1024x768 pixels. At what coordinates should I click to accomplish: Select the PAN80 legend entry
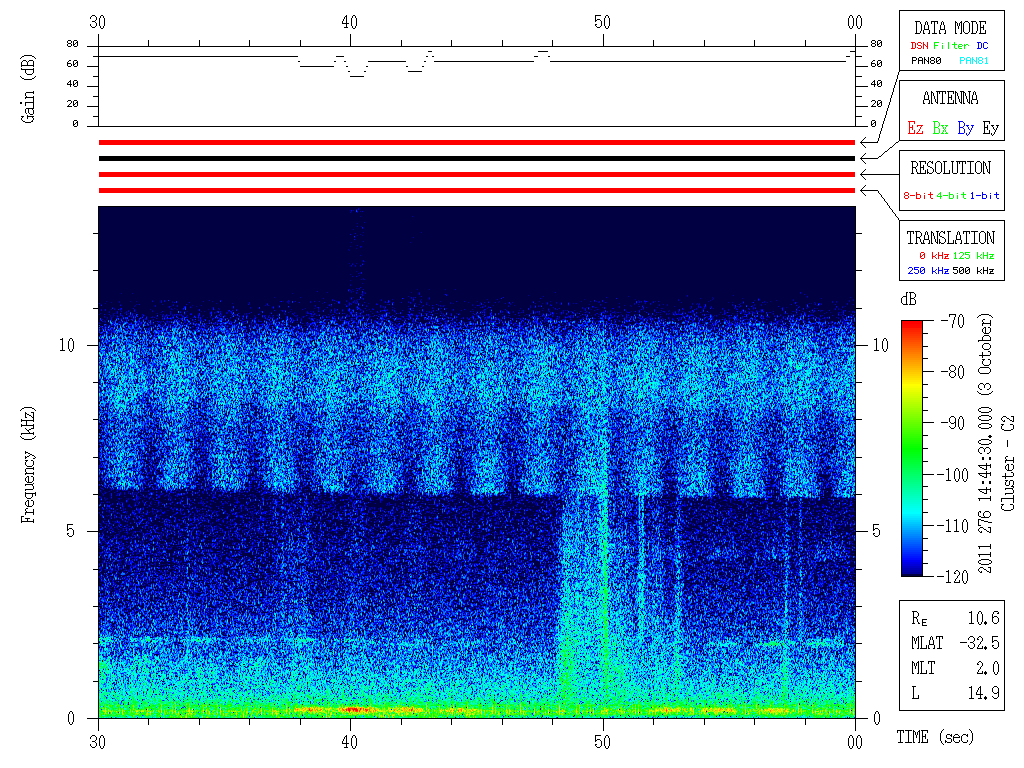coord(926,61)
